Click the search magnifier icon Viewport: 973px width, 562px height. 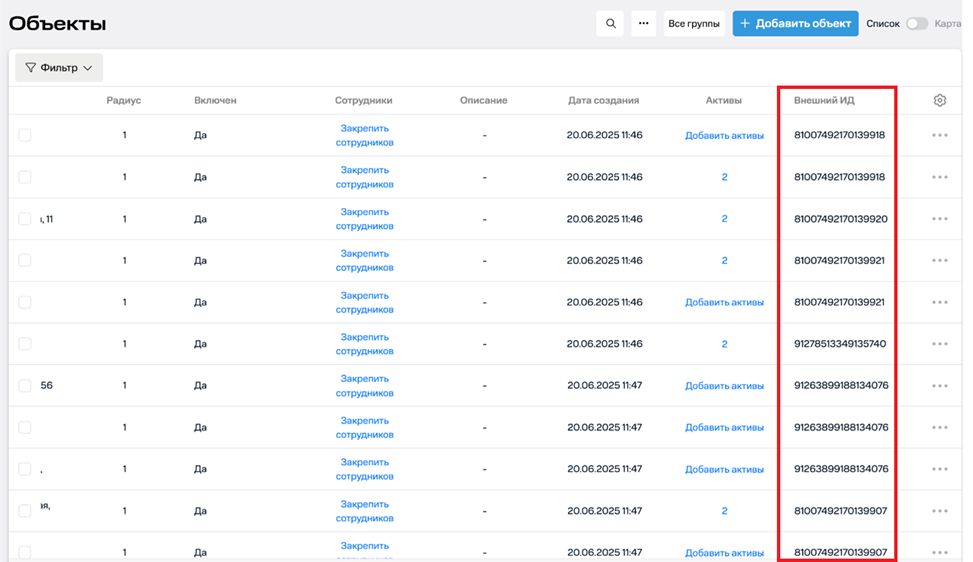tap(610, 24)
